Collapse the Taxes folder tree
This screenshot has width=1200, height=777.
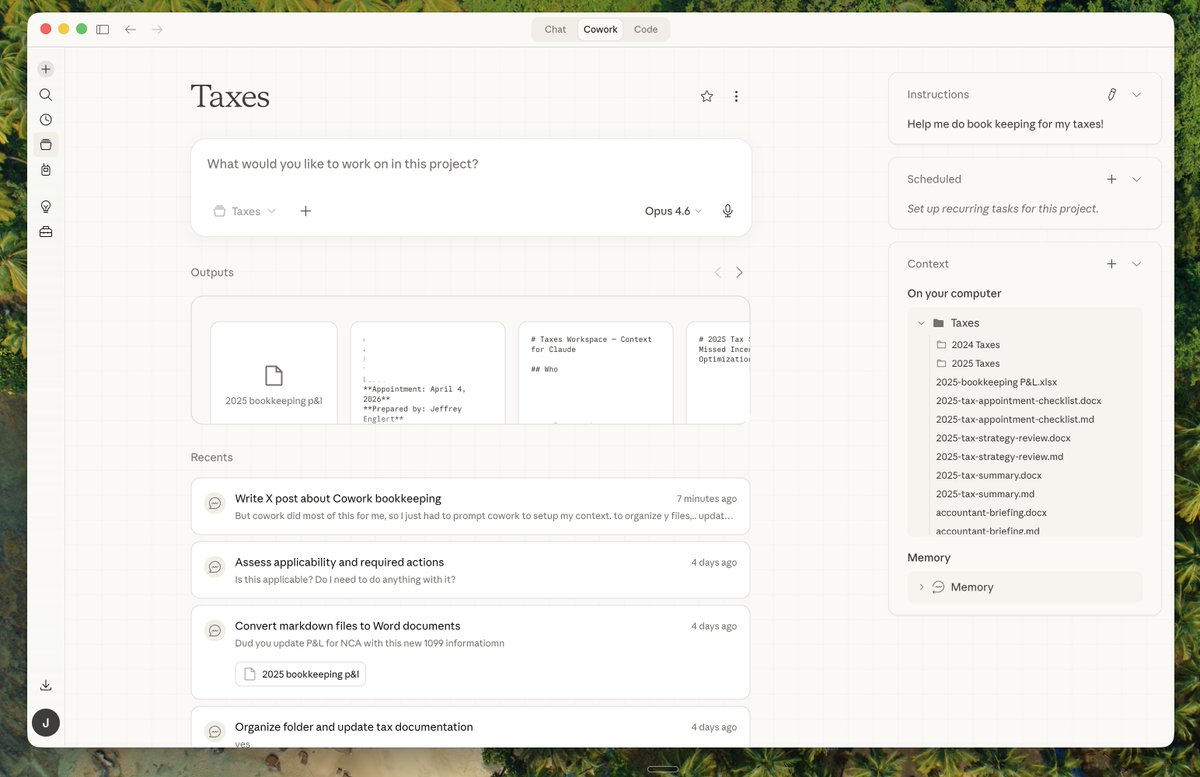tap(921, 323)
